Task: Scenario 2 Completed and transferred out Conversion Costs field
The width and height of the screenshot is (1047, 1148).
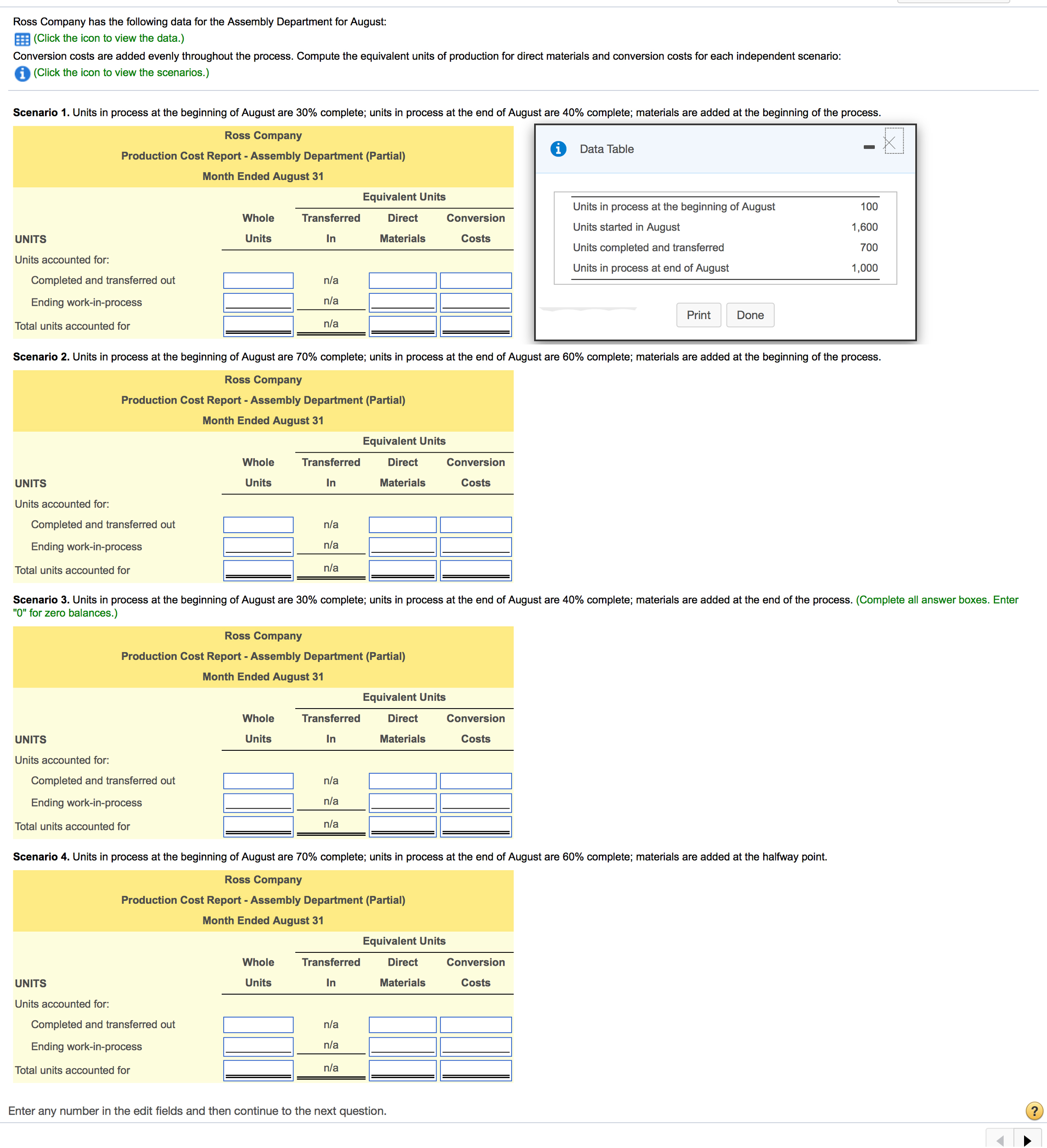Action: coord(476,524)
